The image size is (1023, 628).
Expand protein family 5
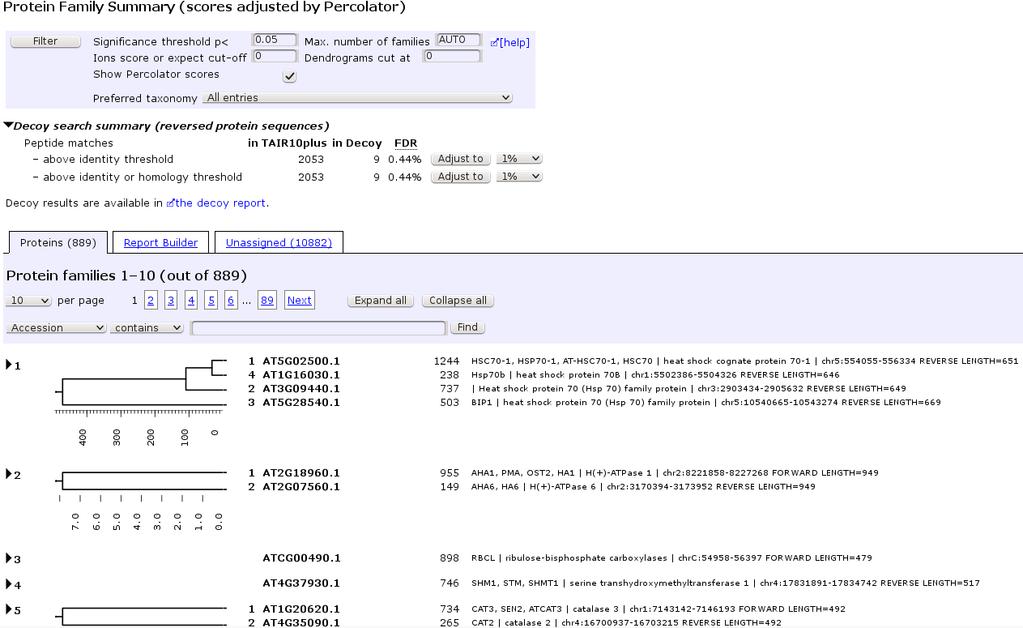[8, 609]
